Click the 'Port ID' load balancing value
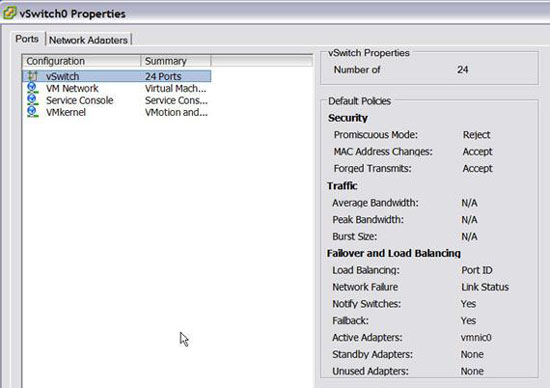550x388 pixels. (477, 270)
